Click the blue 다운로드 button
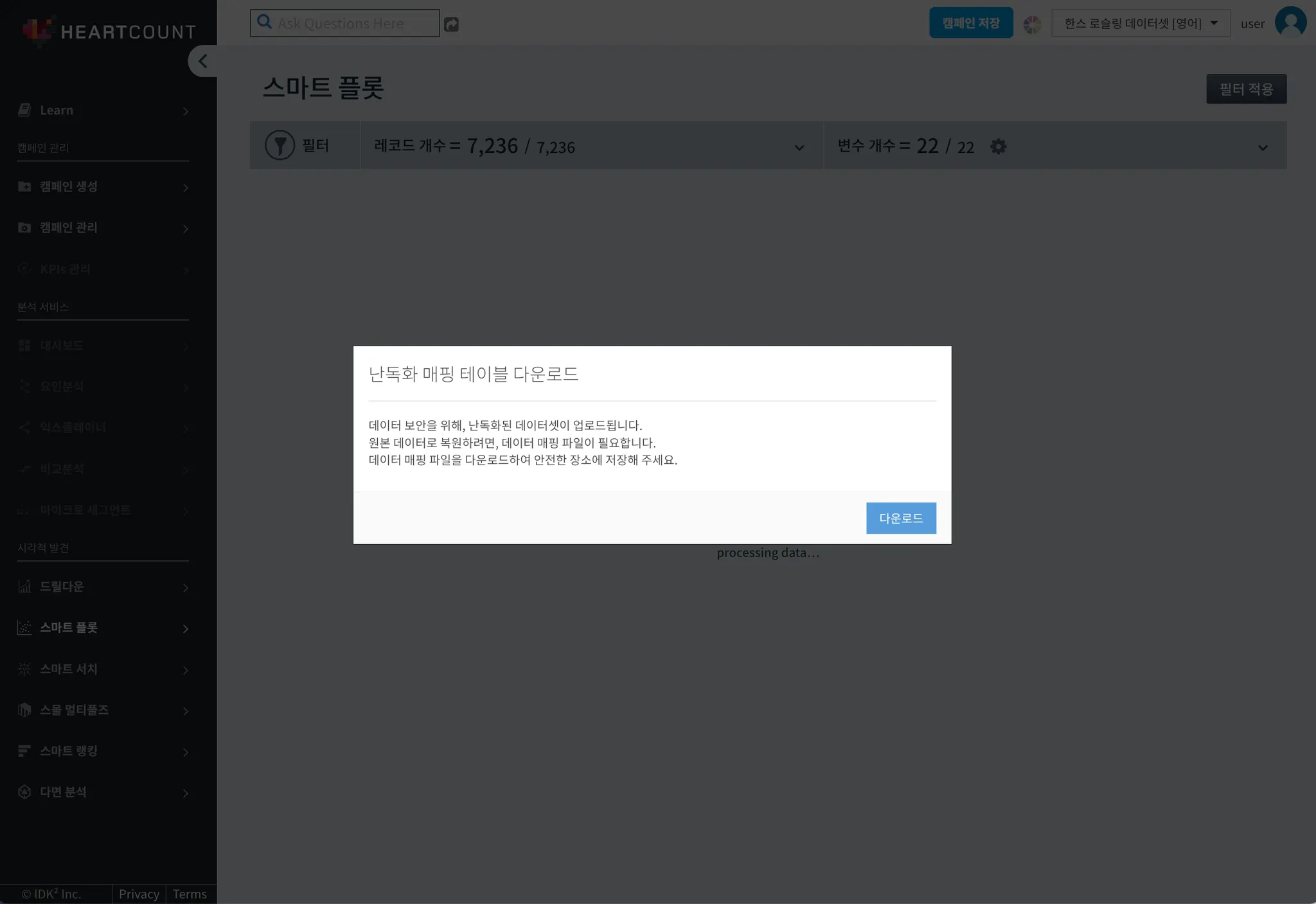Screen dimensions: 1316x904 900,518
